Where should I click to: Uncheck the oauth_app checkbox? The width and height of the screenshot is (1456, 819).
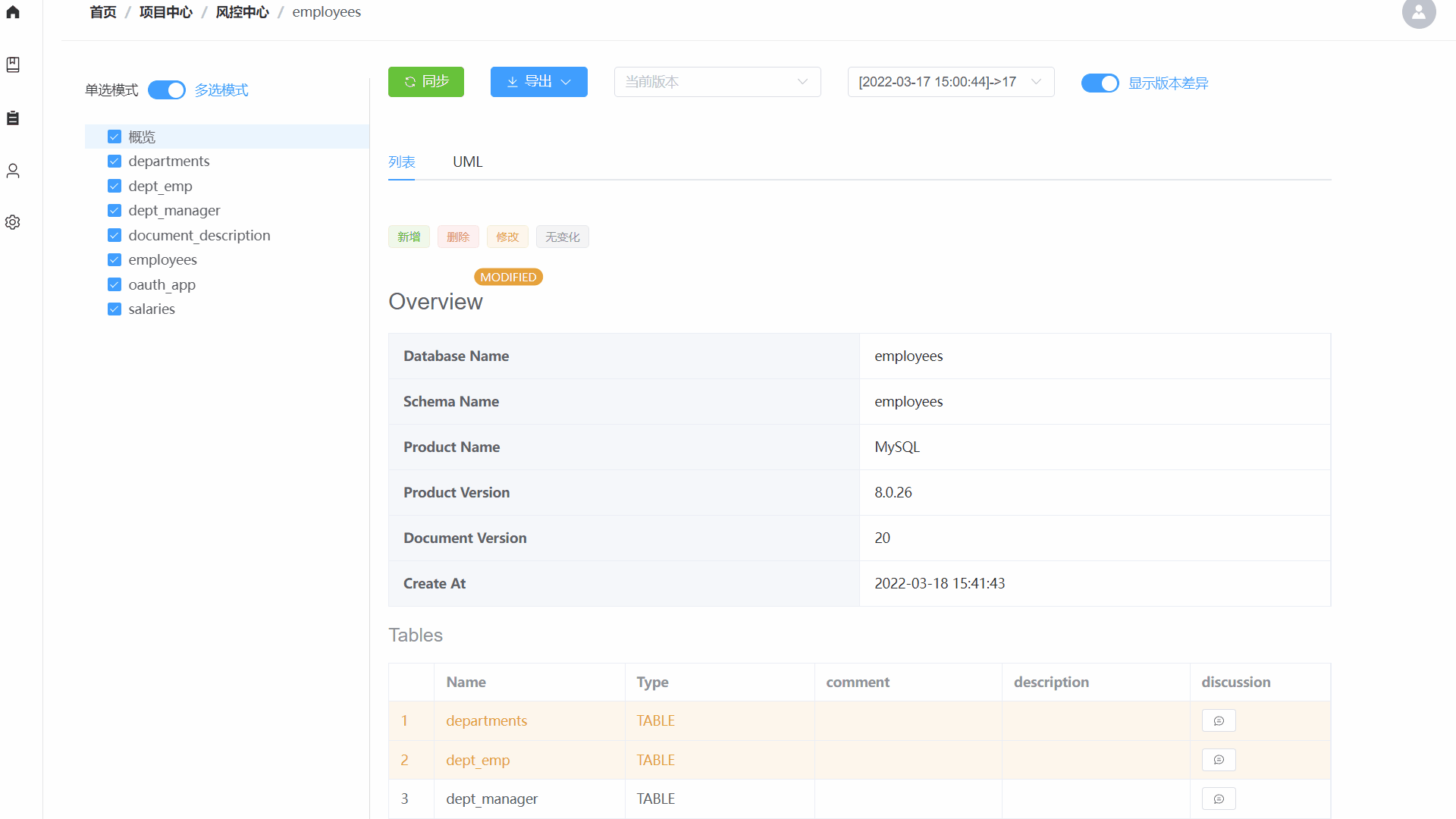point(115,284)
